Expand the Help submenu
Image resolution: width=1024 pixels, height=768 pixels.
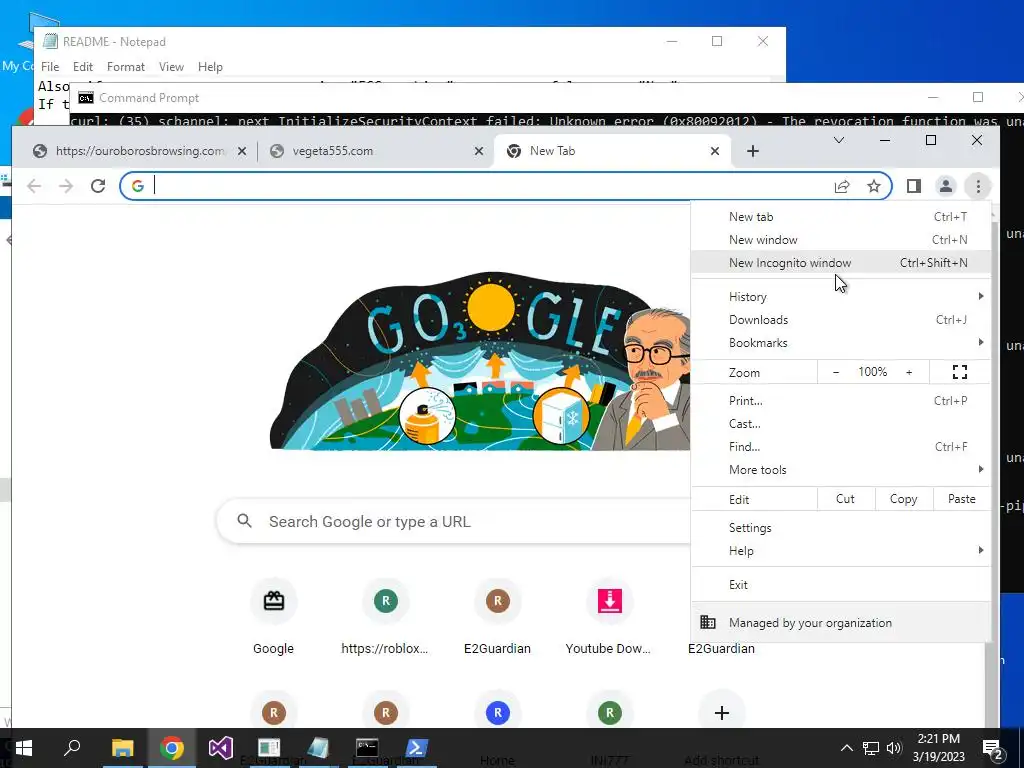pyautogui.click(x=841, y=551)
